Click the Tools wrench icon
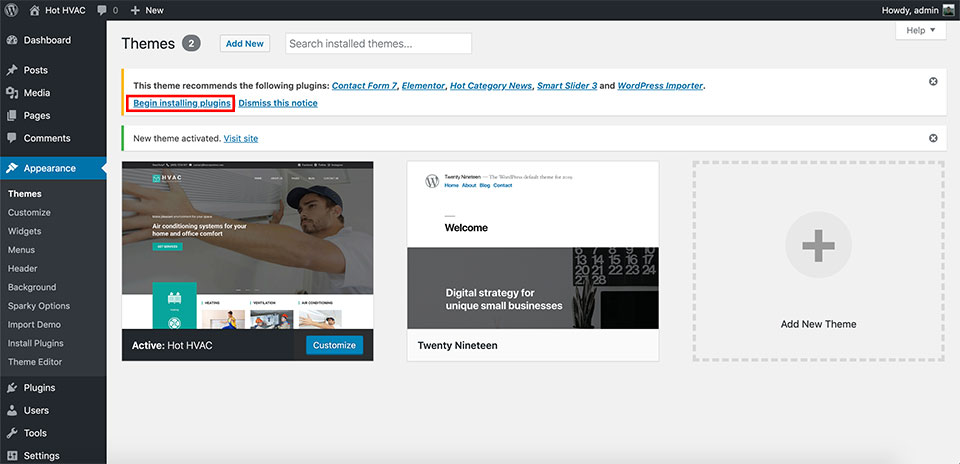Image resolution: width=960 pixels, height=464 pixels. click(x=12, y=433)
